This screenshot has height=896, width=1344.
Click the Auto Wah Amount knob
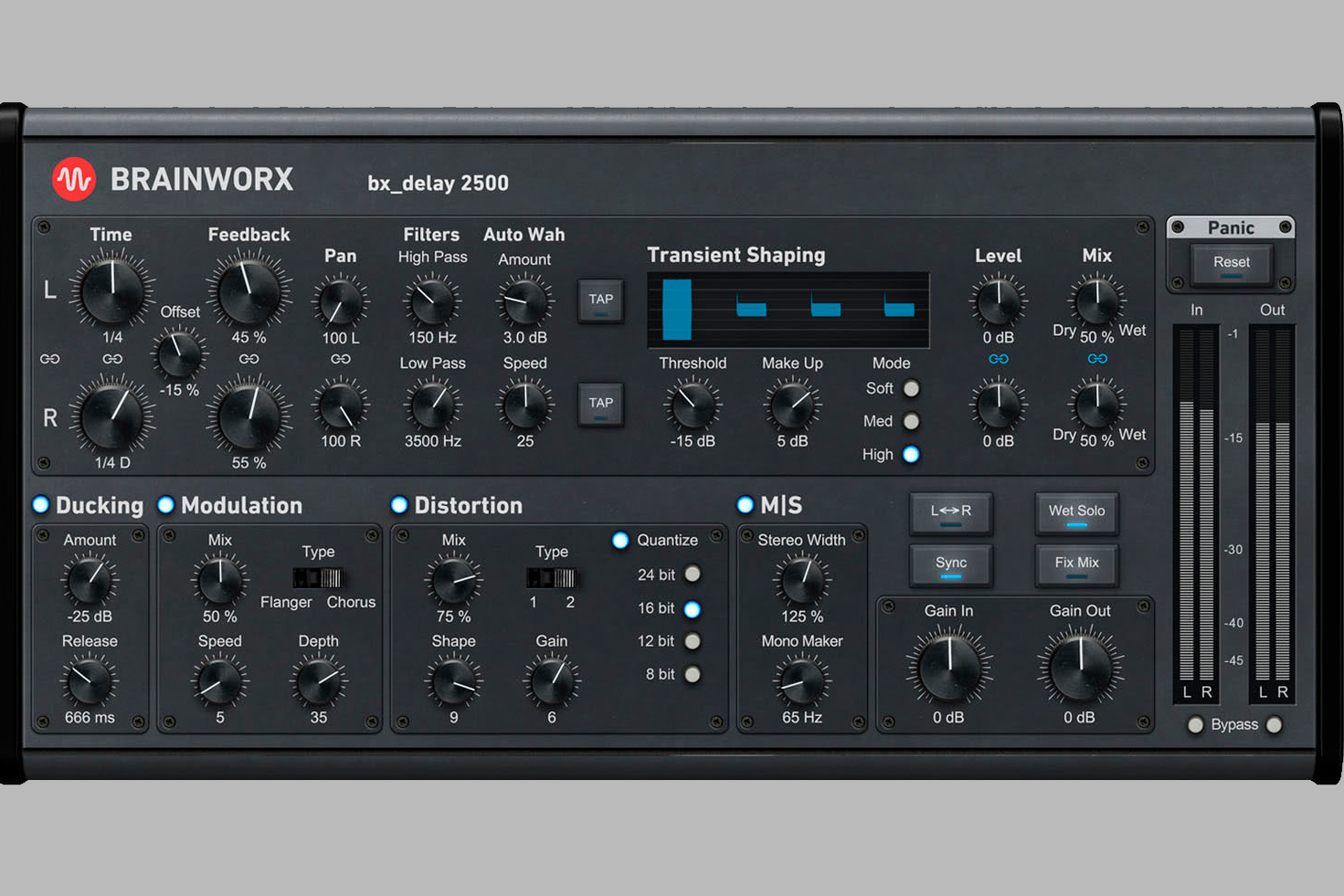(525, 302)
